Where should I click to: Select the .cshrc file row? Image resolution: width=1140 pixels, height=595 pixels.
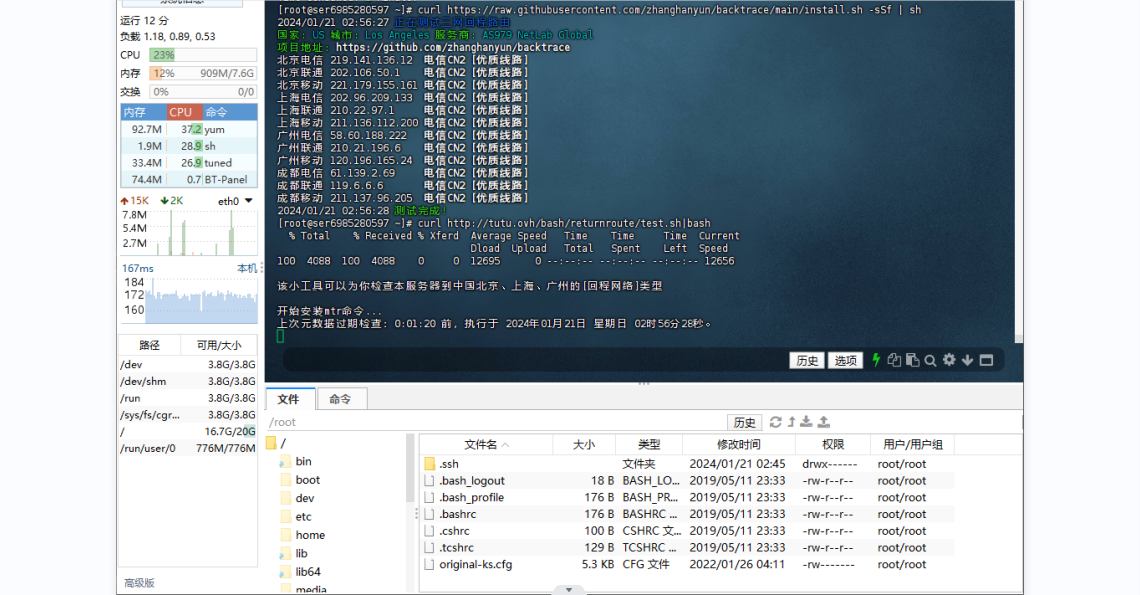click(686, 531)
